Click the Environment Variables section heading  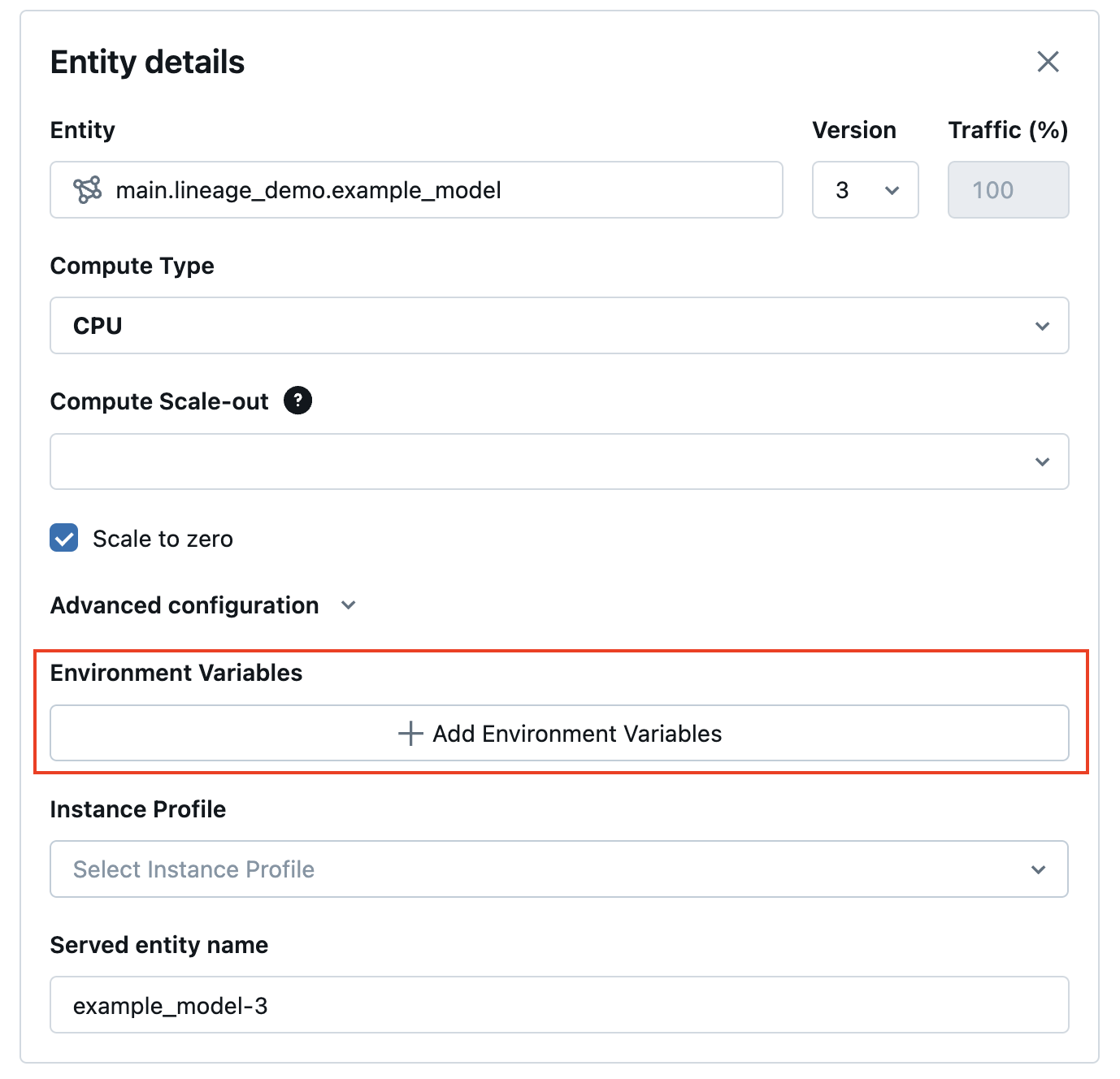point(176,673)
